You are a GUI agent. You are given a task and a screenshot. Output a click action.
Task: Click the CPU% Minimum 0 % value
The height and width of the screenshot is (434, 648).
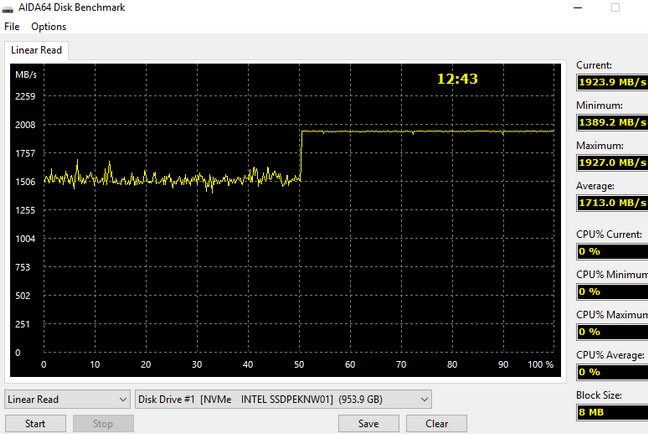(612, 292)
